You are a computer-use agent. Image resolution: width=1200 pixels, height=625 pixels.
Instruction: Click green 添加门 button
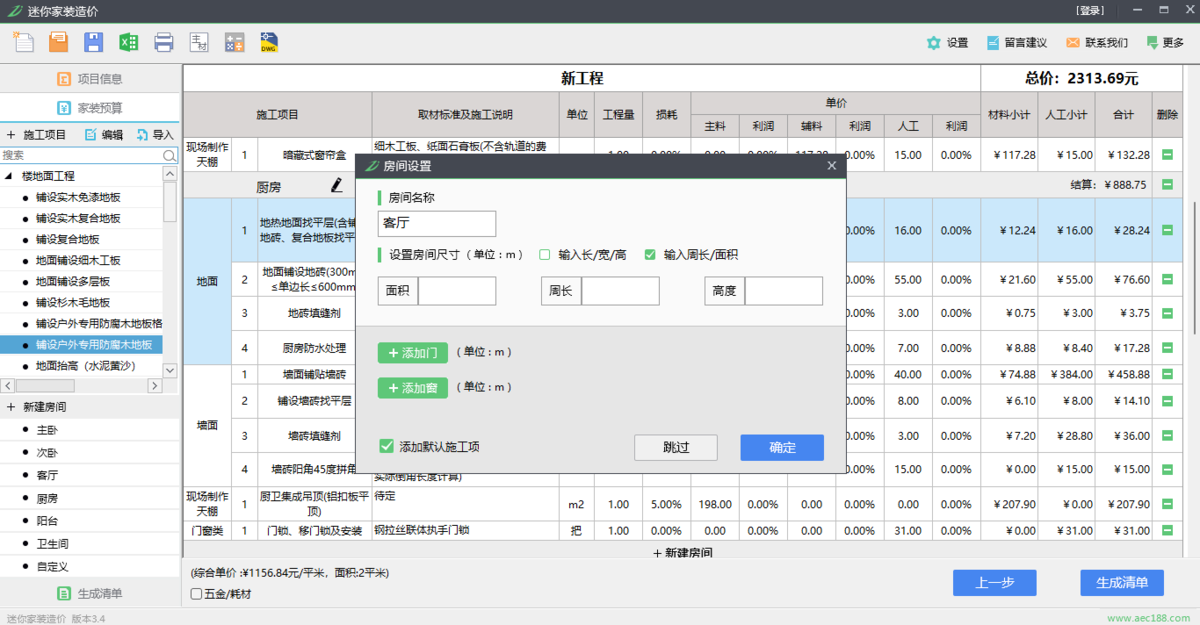[413, 352]
